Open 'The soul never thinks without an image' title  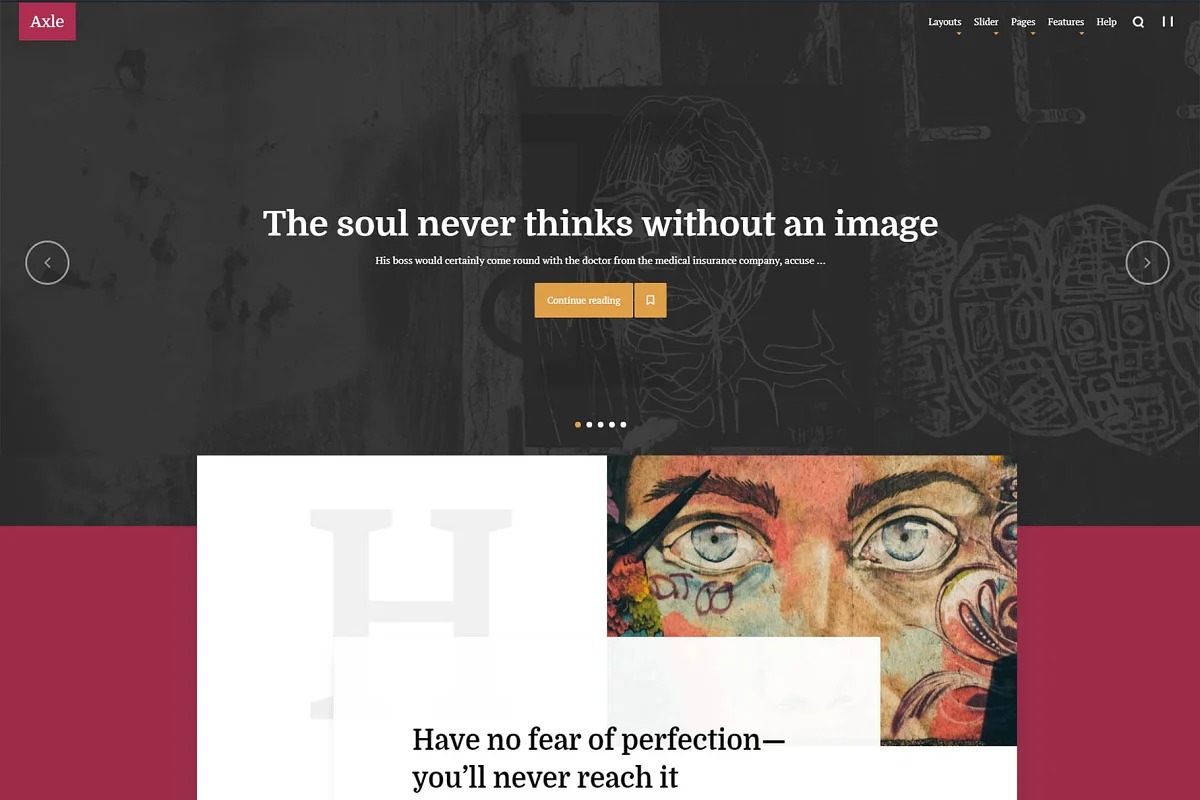click(x=600, y=223)
